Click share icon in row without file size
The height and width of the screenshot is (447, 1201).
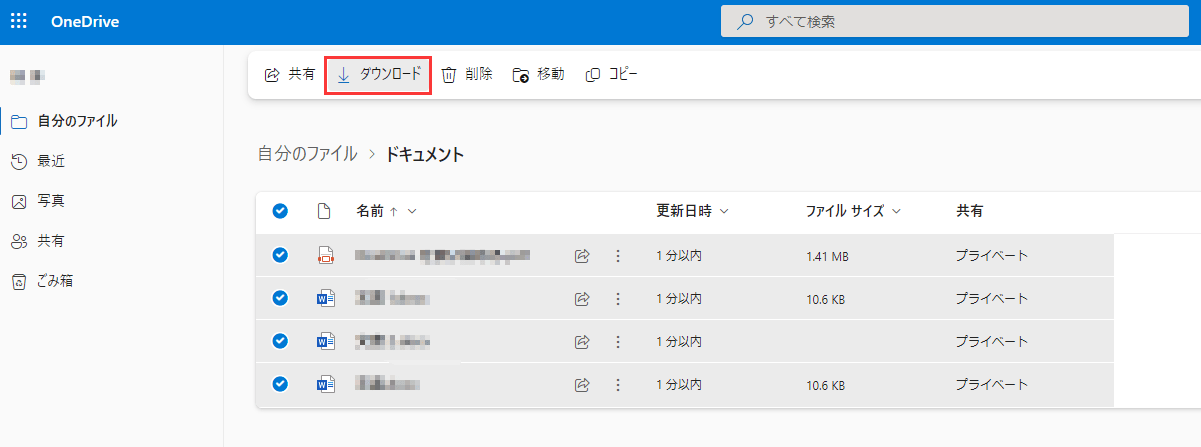pos(582,341)
